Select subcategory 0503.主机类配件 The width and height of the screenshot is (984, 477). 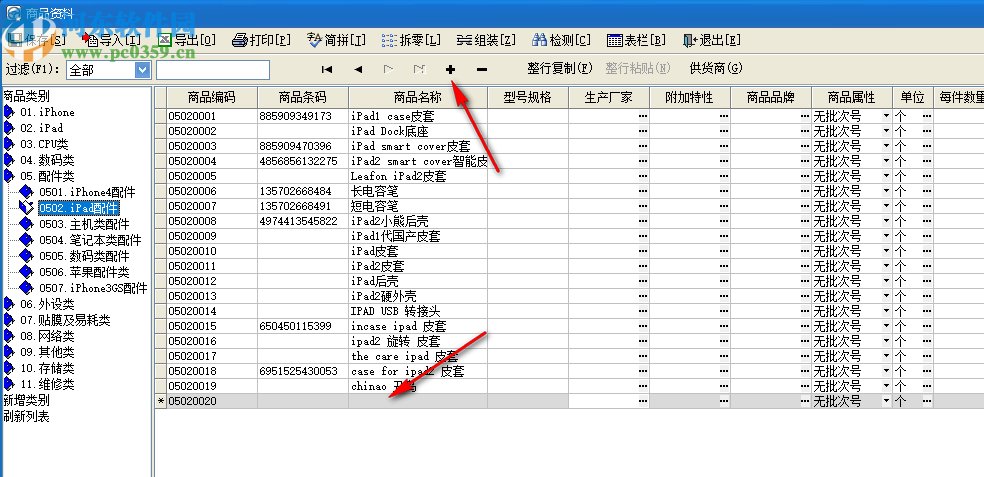pyautogui.click(x=84, y=224)
